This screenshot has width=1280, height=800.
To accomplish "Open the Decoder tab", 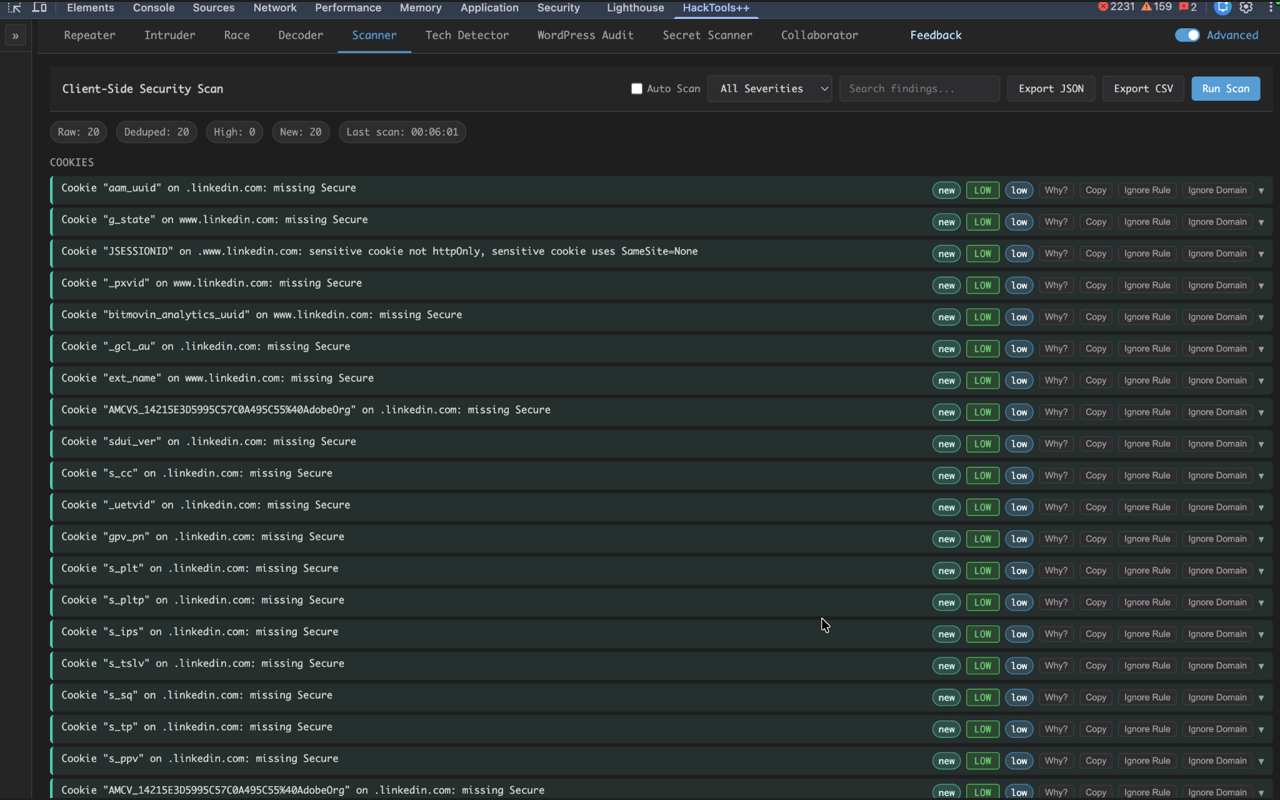I will click(300, 35).
